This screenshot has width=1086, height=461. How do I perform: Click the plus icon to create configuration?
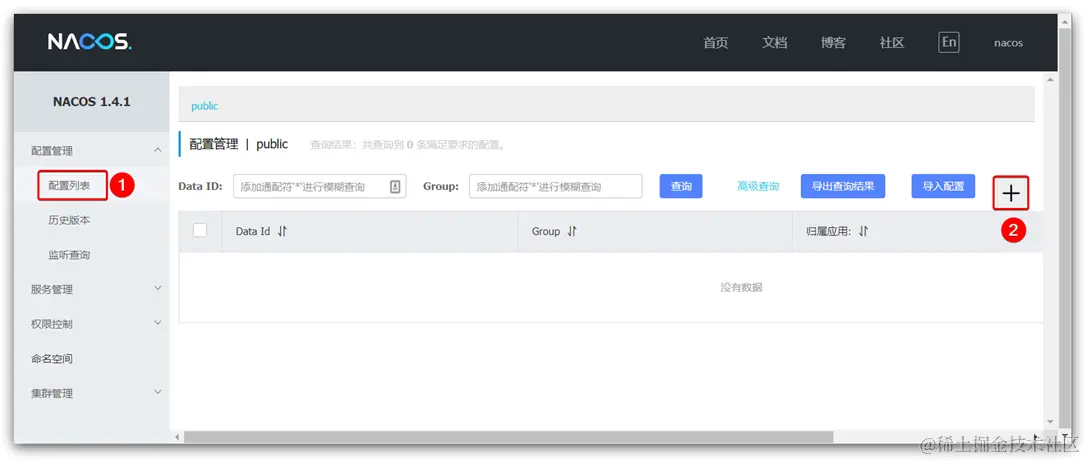(x=1011, y=193)
